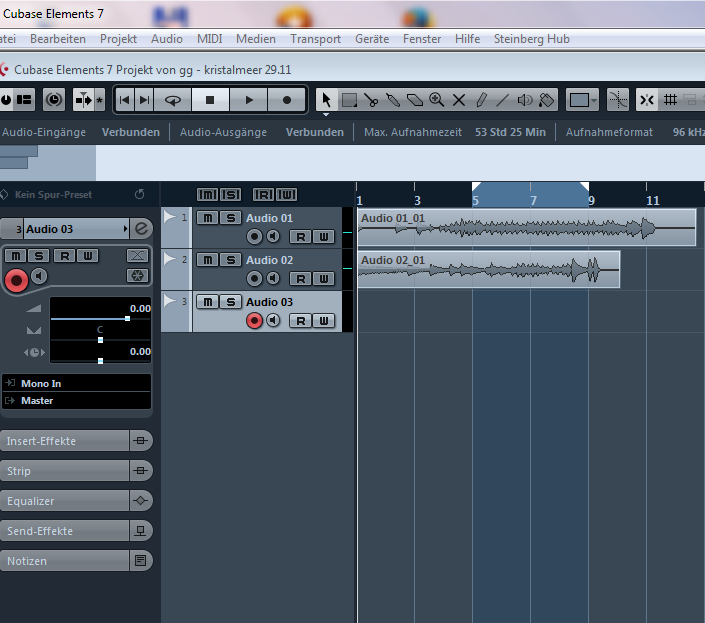Select the Mute X tool
This screenshot has width=705, height=623.
pyautogui.click(x=459, y=100)
